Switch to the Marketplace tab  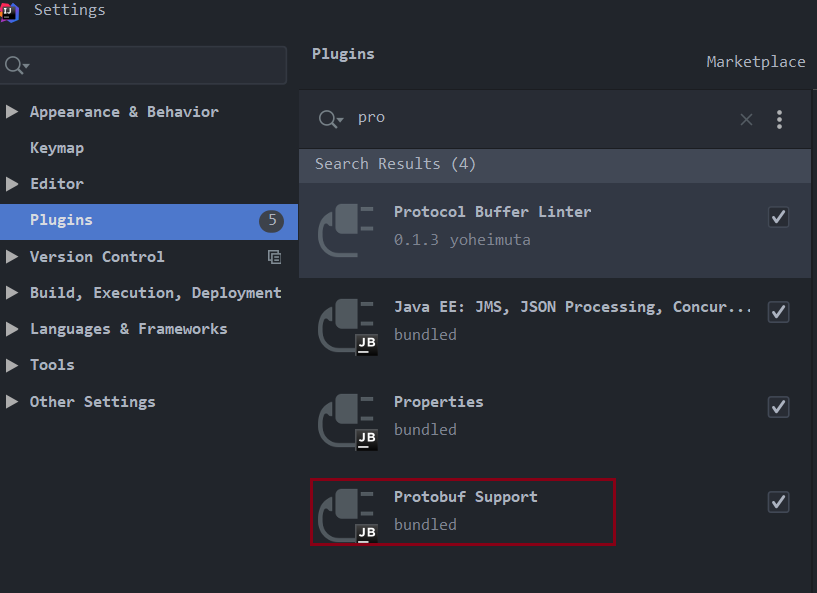(x=756, y=62)
